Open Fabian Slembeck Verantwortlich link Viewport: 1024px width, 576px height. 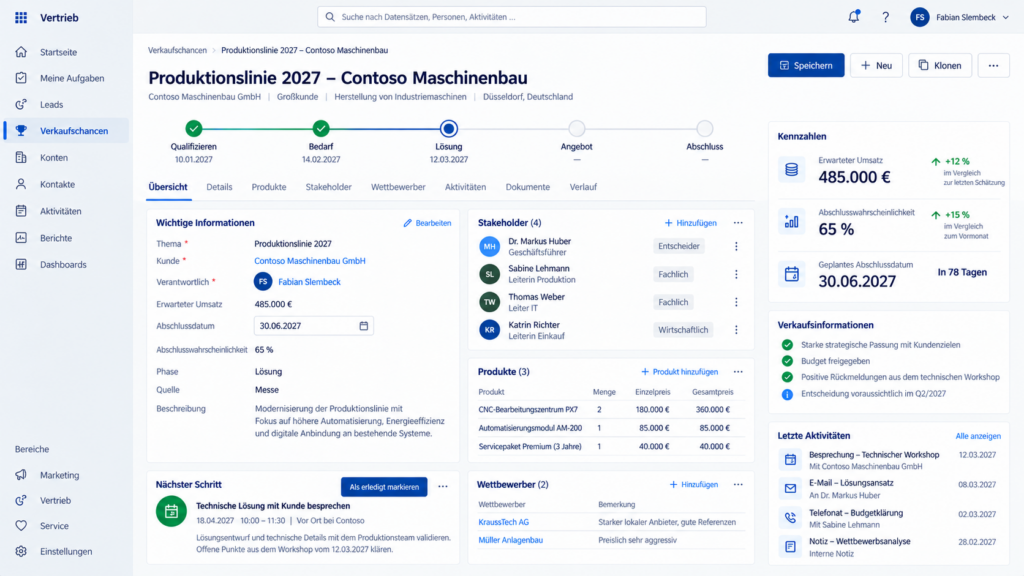[x=309, y=282]
